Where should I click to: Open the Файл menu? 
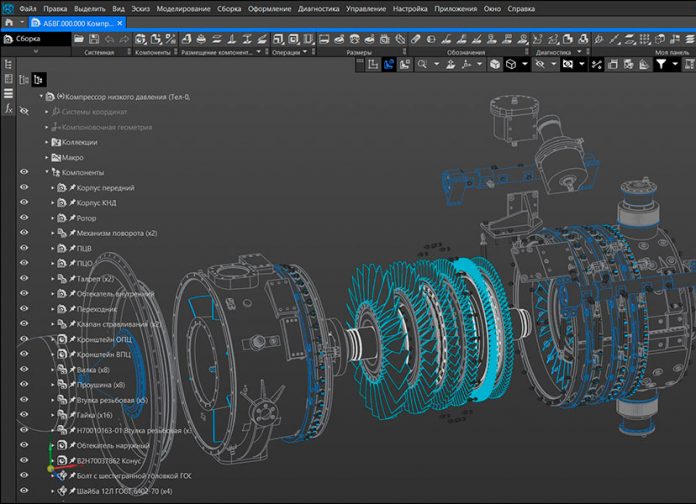pyautogui.click(x=28, y=8)
